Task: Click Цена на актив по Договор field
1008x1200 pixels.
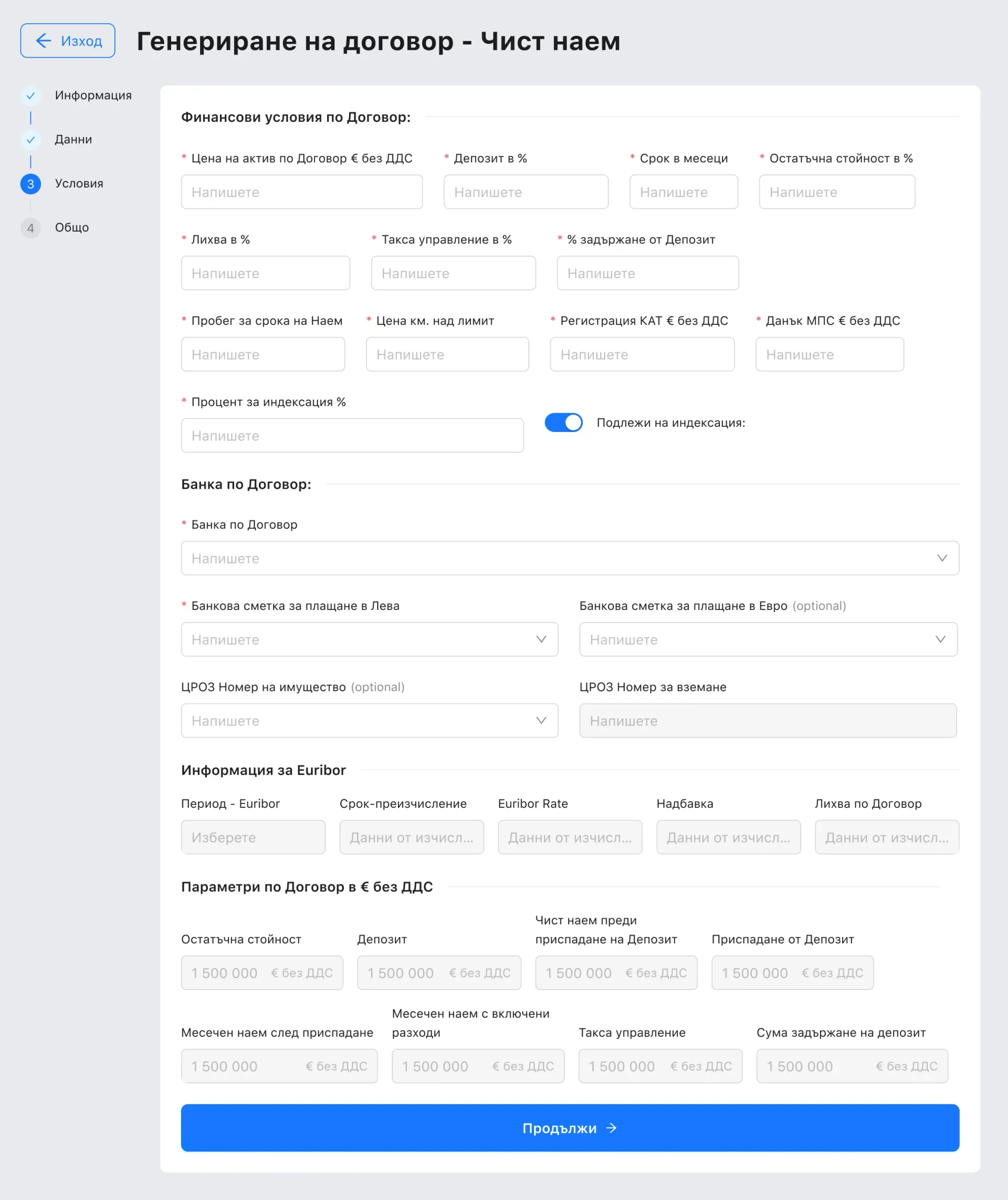Action: (302, 192)
